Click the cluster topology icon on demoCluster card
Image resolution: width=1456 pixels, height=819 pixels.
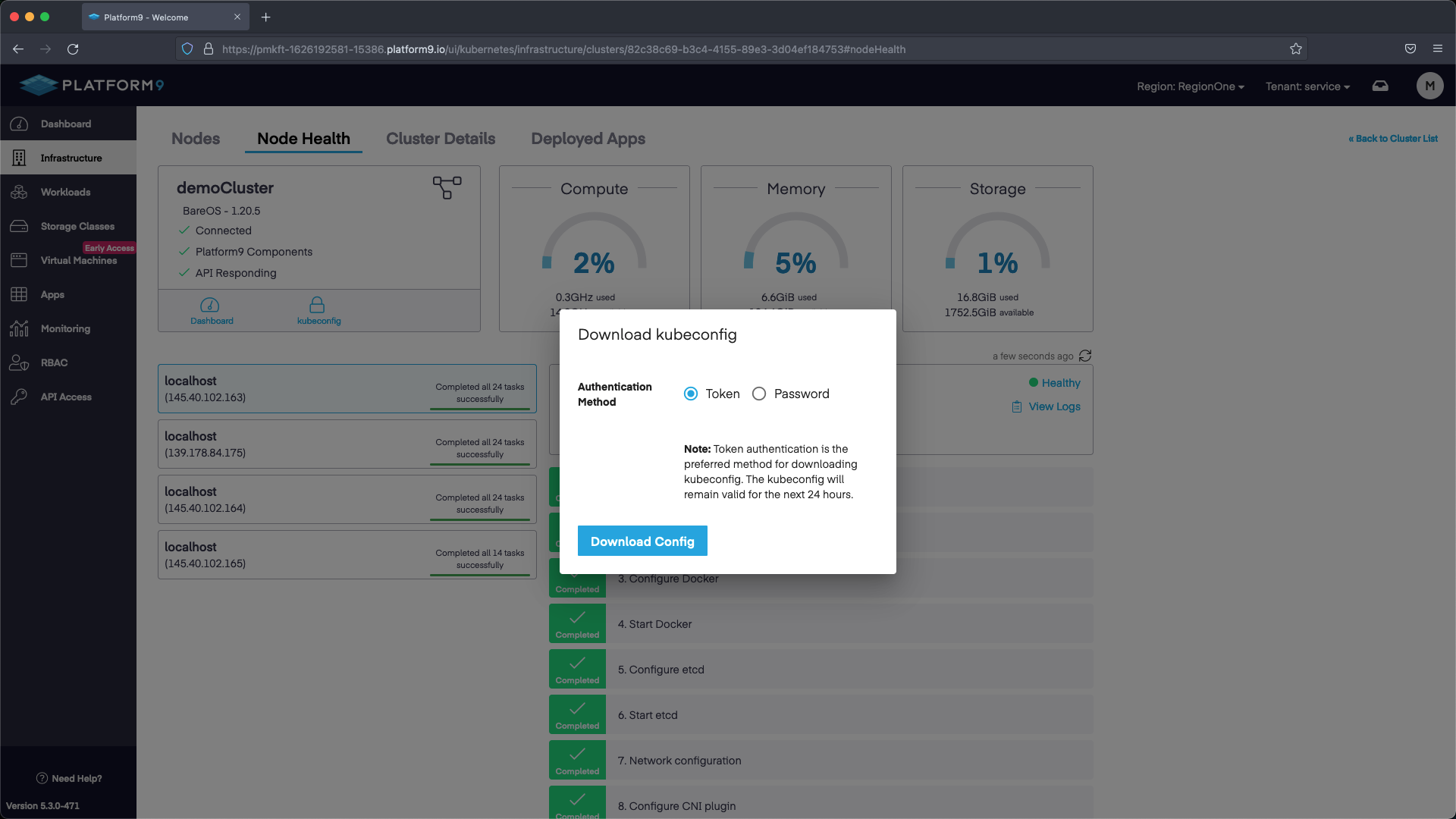pos(447,187)
